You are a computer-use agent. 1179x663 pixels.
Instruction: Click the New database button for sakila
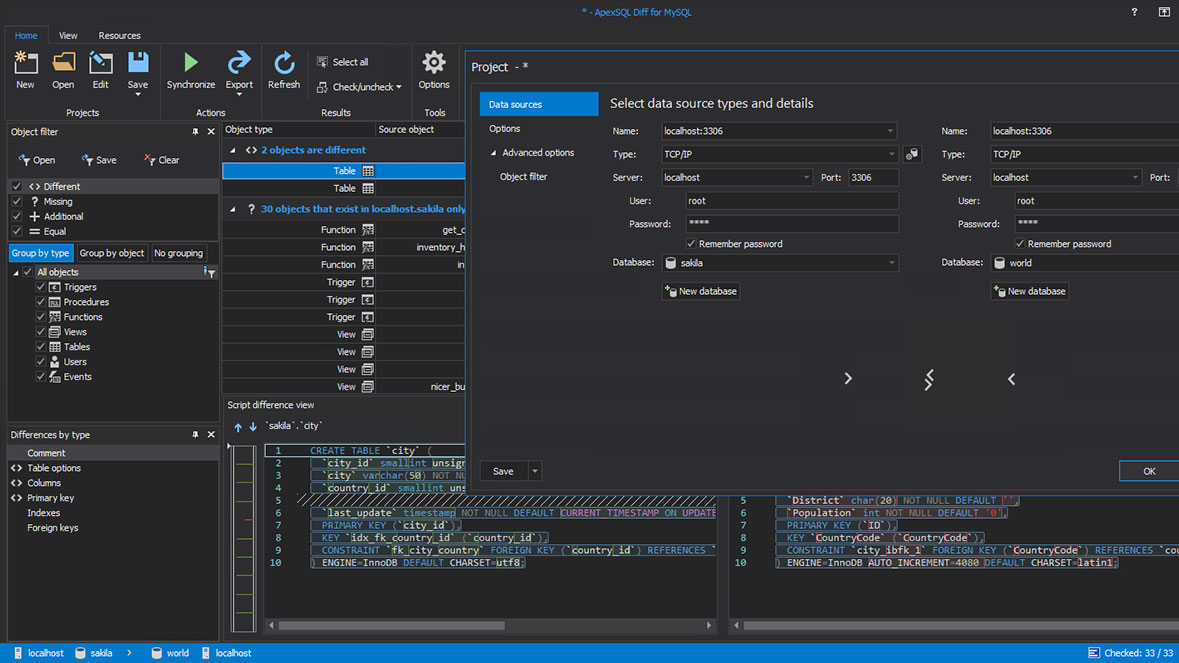(x=700, y=291)
